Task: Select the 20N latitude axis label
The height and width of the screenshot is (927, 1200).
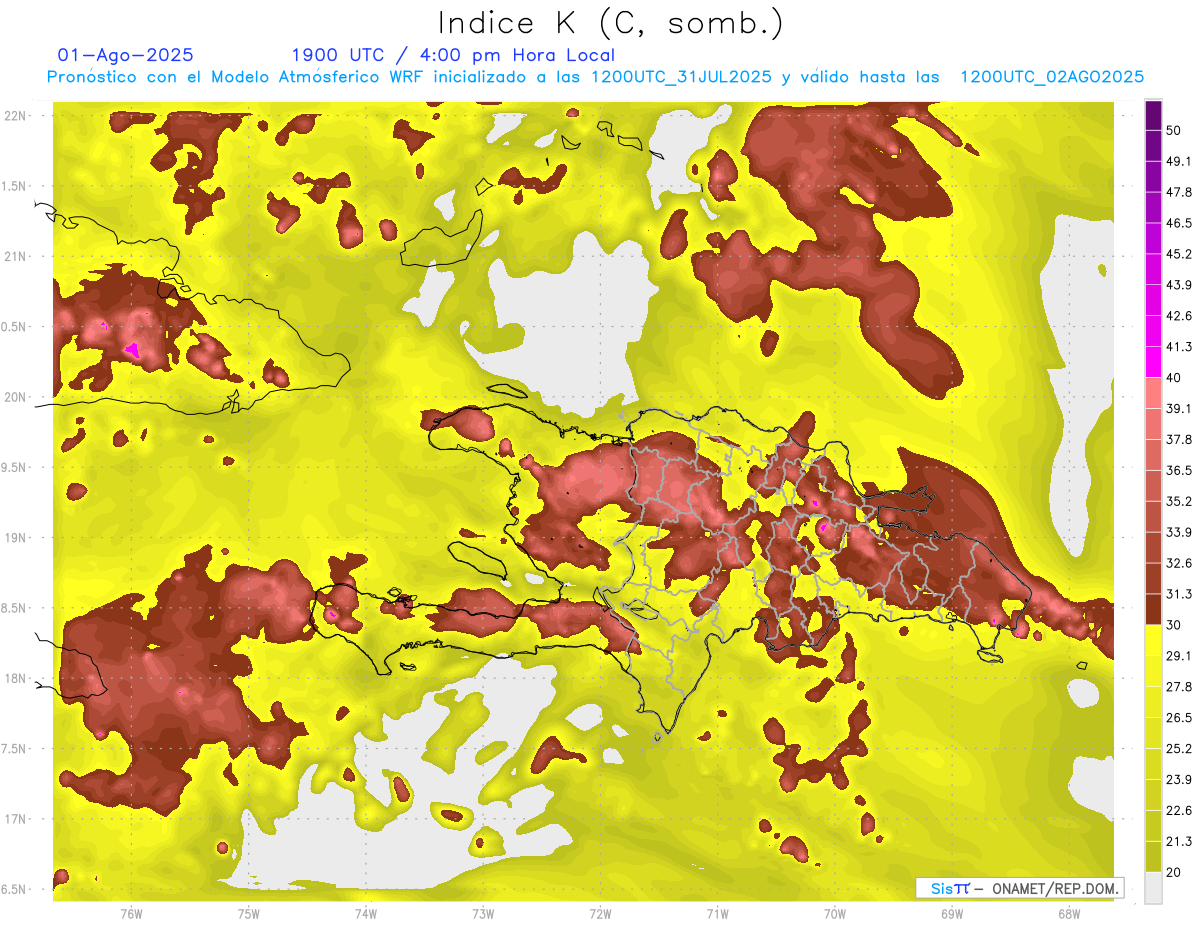Action: coord(14,397)
